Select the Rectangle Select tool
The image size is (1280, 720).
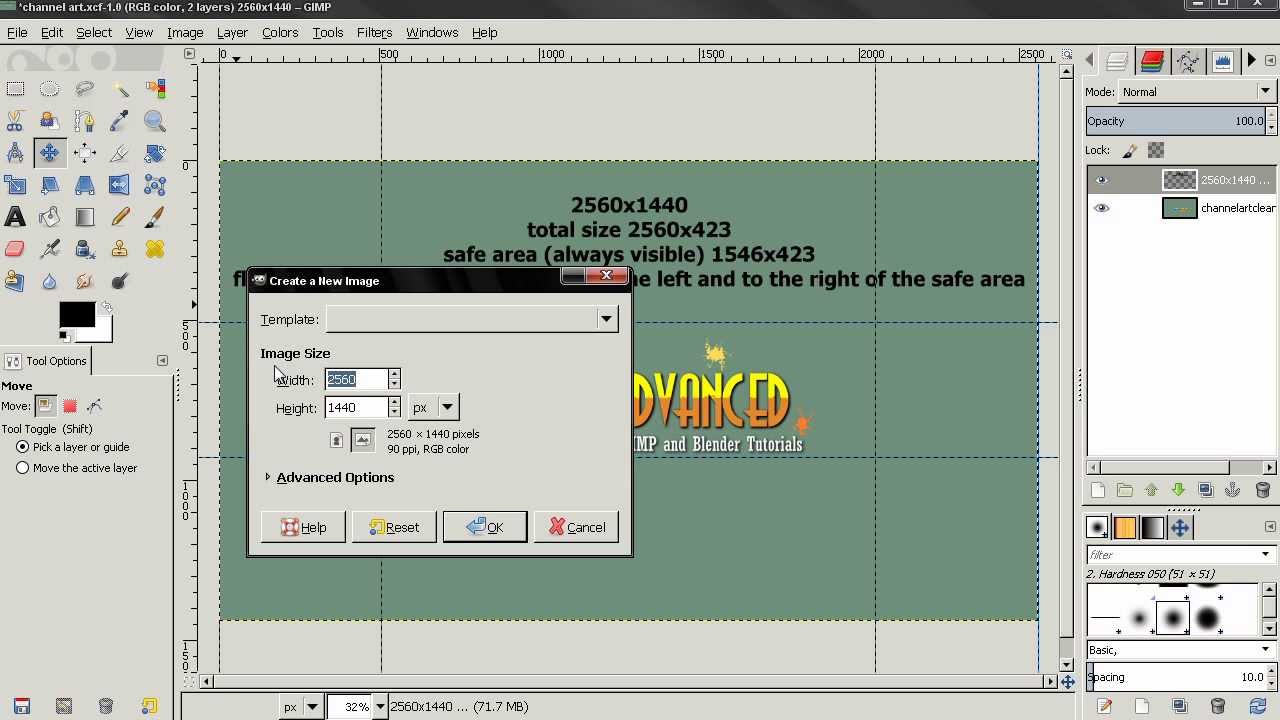[x=15, y=89]
